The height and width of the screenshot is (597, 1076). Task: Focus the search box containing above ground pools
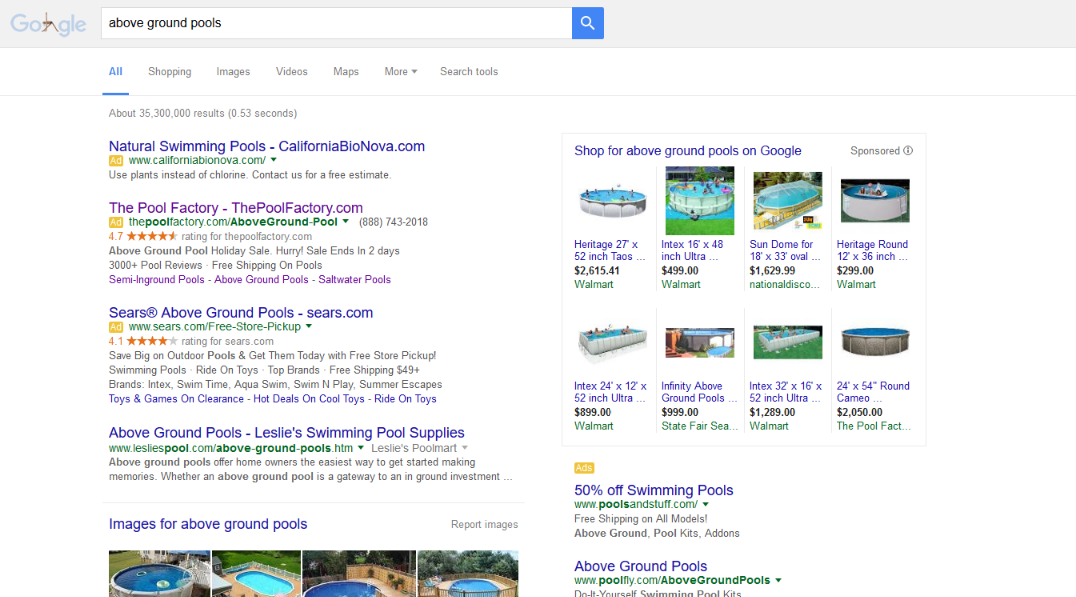pyautogui.click(x=336, y=23)
